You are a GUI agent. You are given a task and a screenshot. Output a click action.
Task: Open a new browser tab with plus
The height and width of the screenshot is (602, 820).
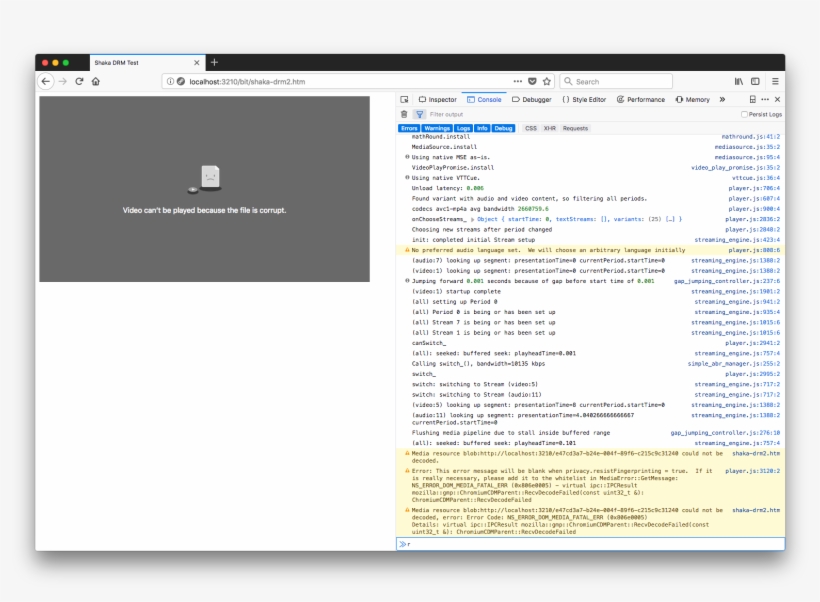214,62
